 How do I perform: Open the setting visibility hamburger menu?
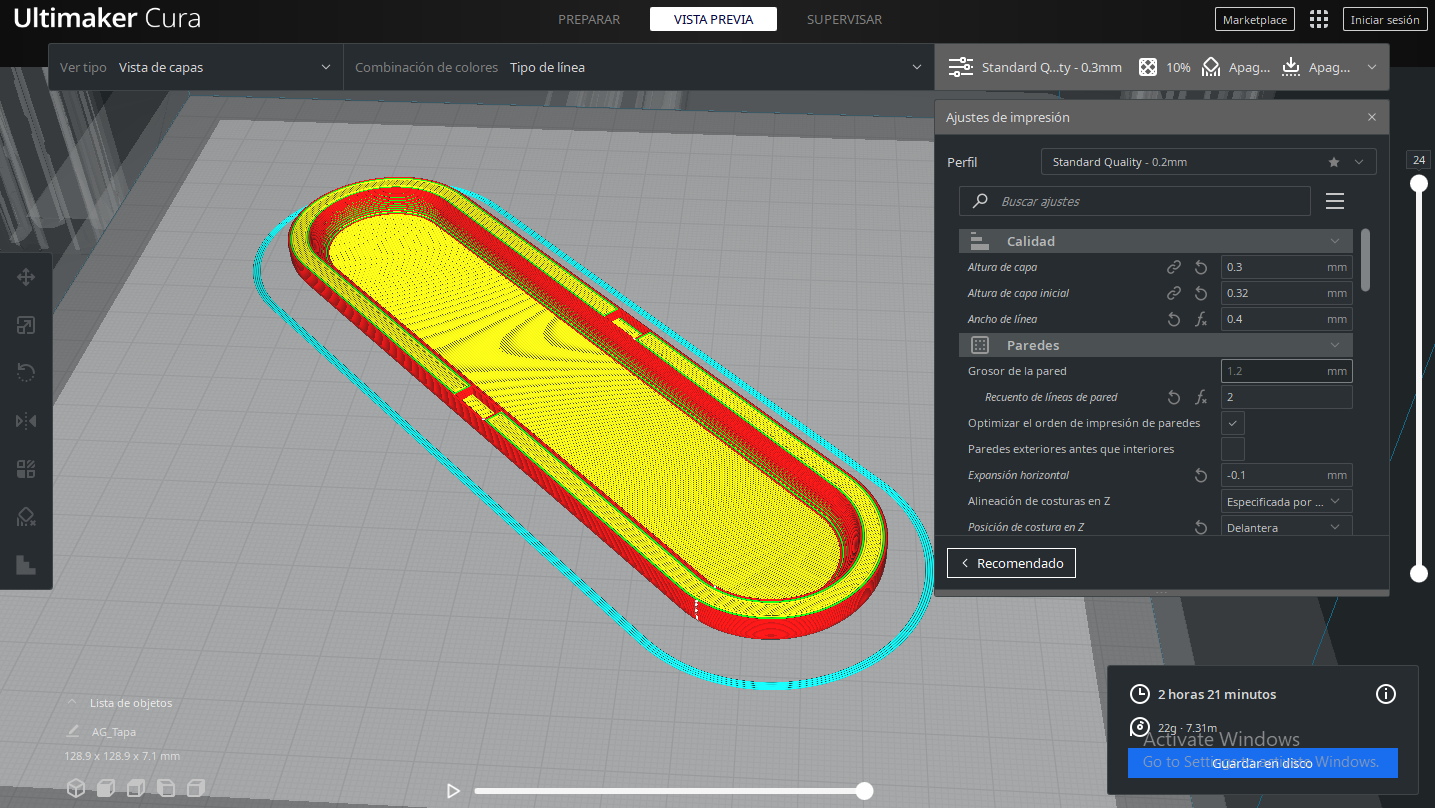1335,201
